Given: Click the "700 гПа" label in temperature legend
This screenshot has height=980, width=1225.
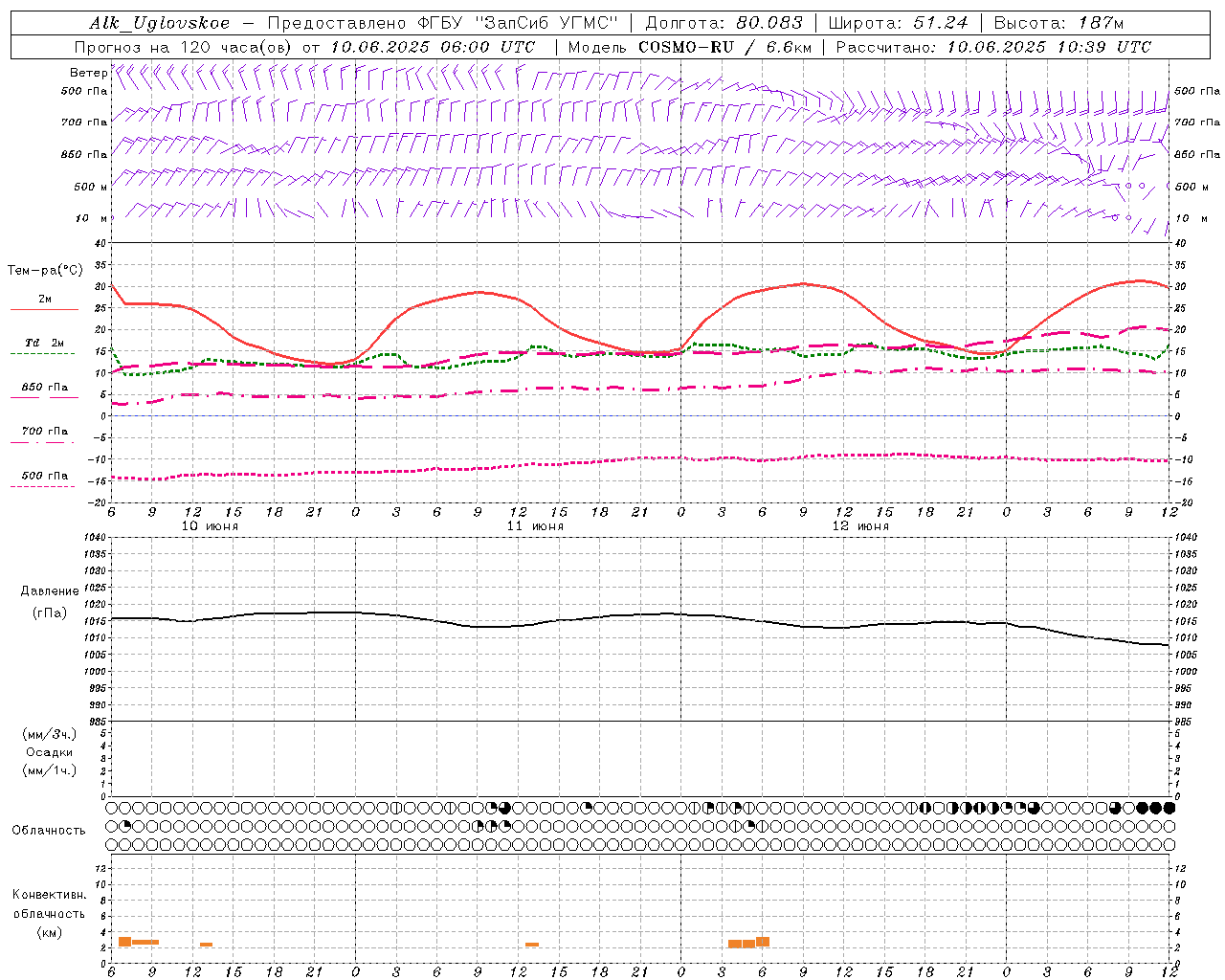Looking at the screenshot, I should [45, 432].
